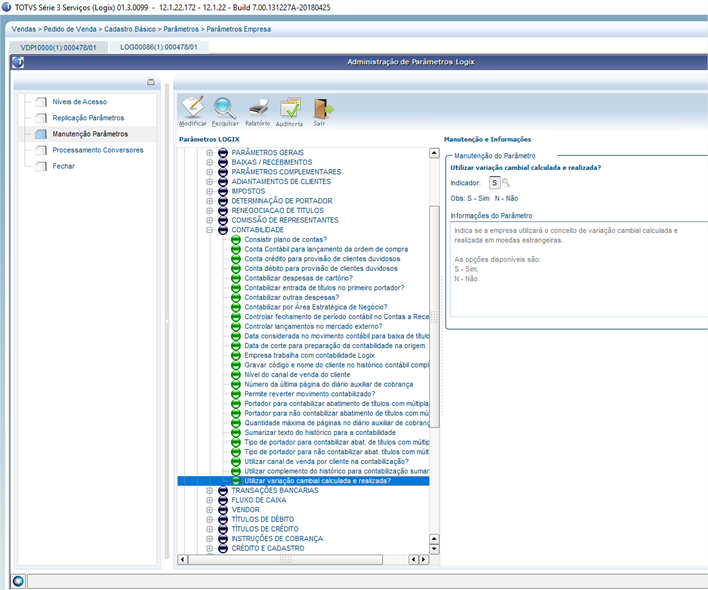Click the FLUXO DE CAIXA group icon

223,500
